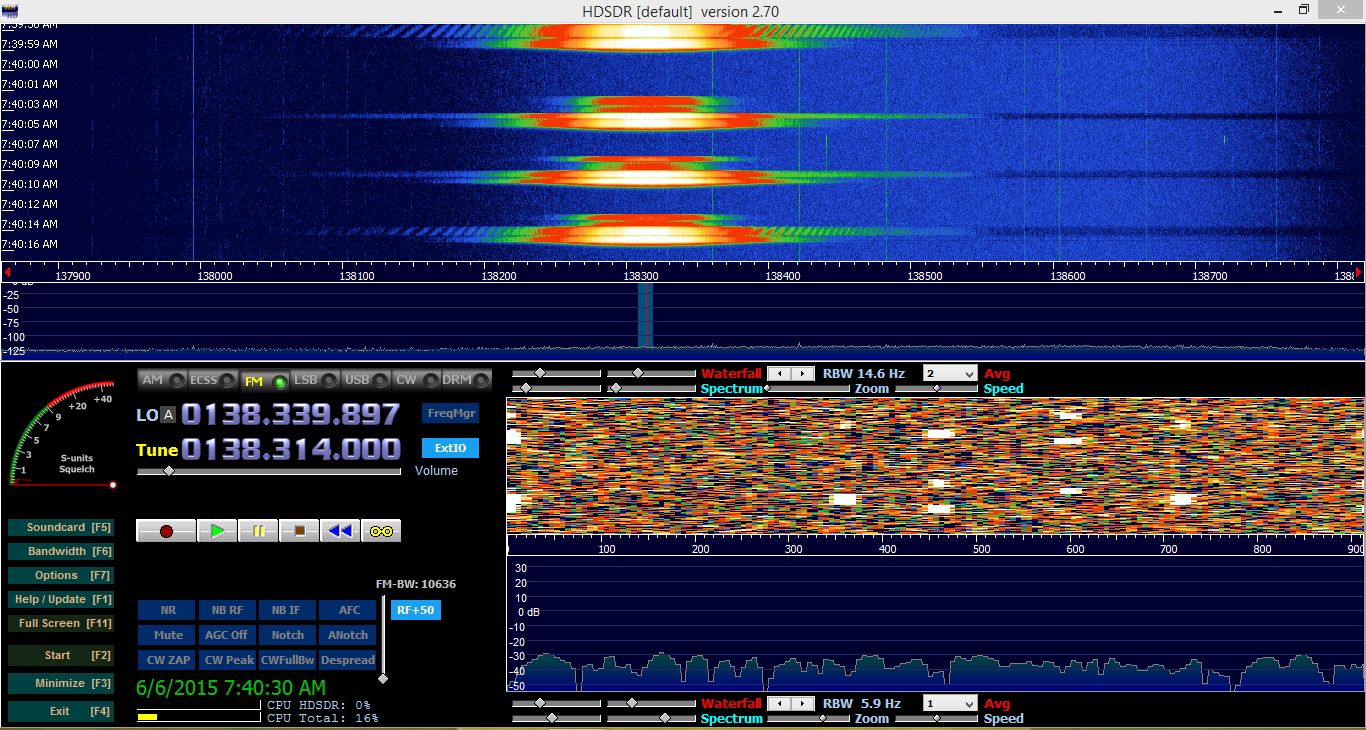The width and height of the screenshot is (1366, 730).
Task: Open the FreqMgr frequency manager
Action: pyautogui.click(x=452, y=413)
